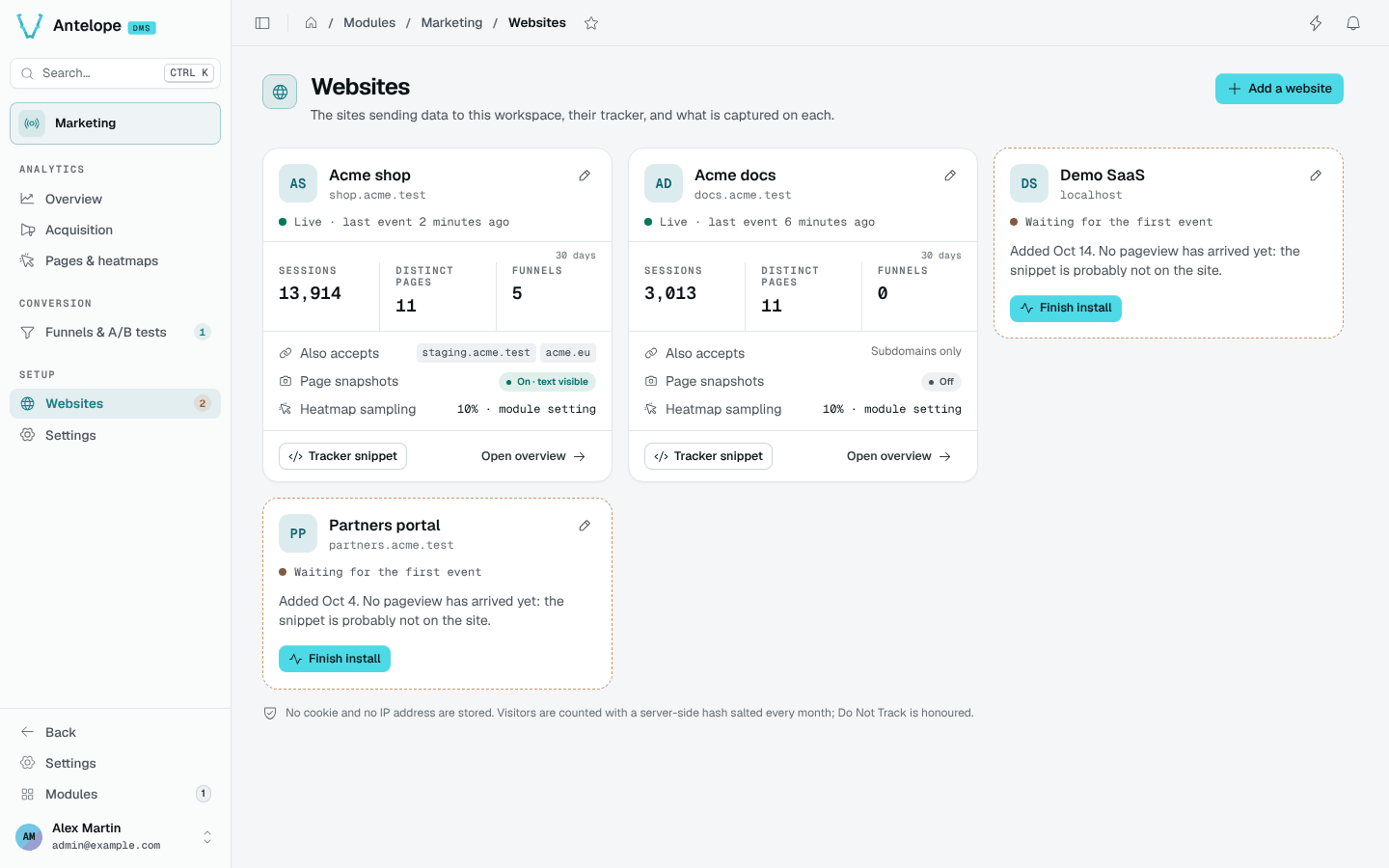This screenshot has height=868, width=1389.
Task: Edit the Demo SaaS website
Action: click(1316, 176)
